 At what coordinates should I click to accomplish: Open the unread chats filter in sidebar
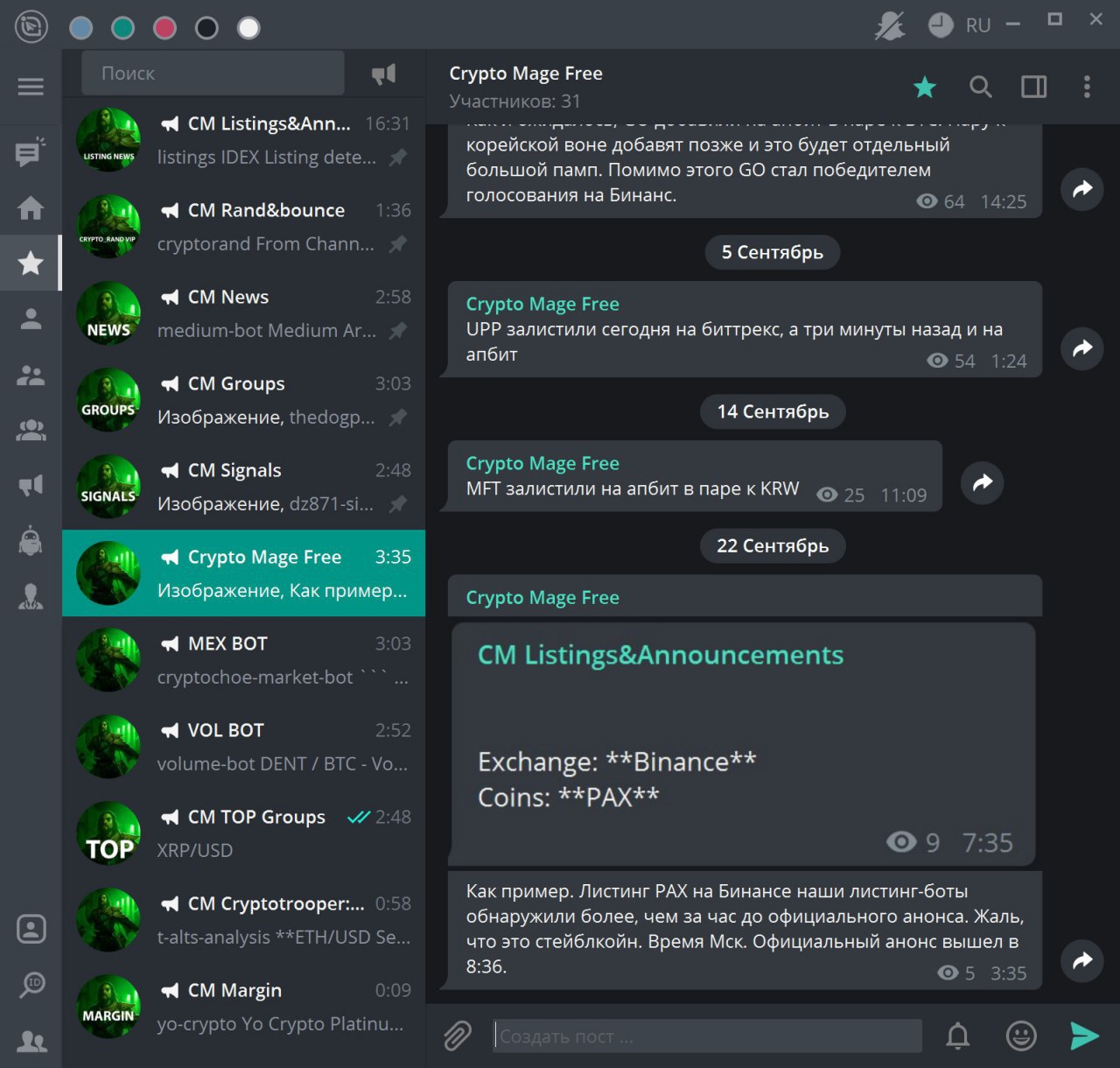(31, 152)
